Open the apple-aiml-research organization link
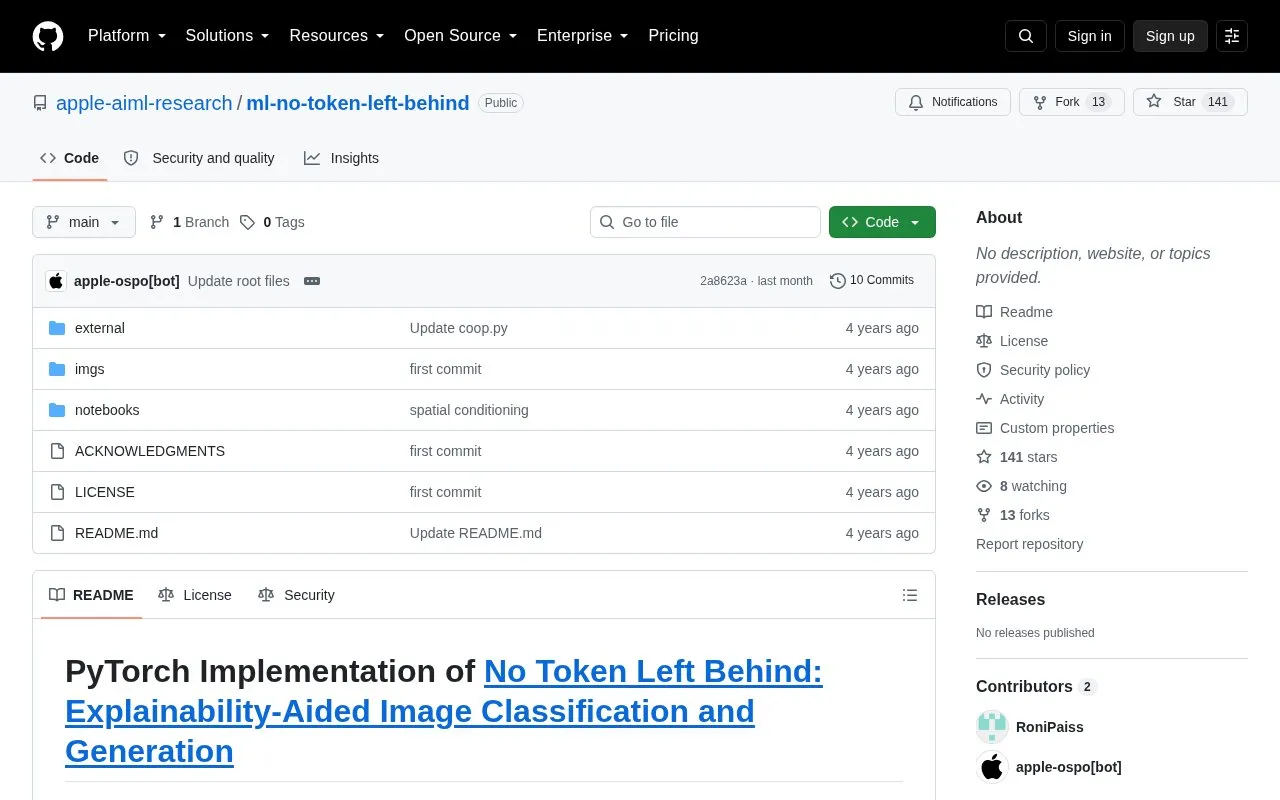 144,103
